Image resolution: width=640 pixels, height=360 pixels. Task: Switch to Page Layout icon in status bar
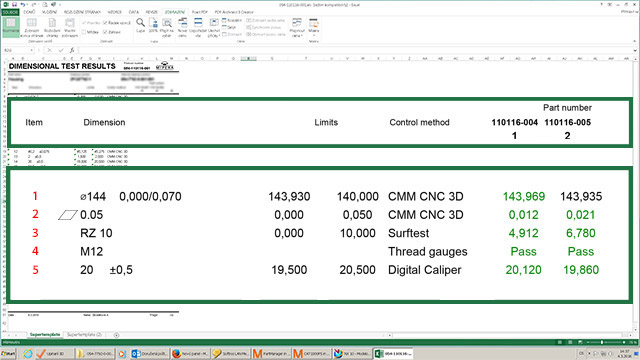570,342
